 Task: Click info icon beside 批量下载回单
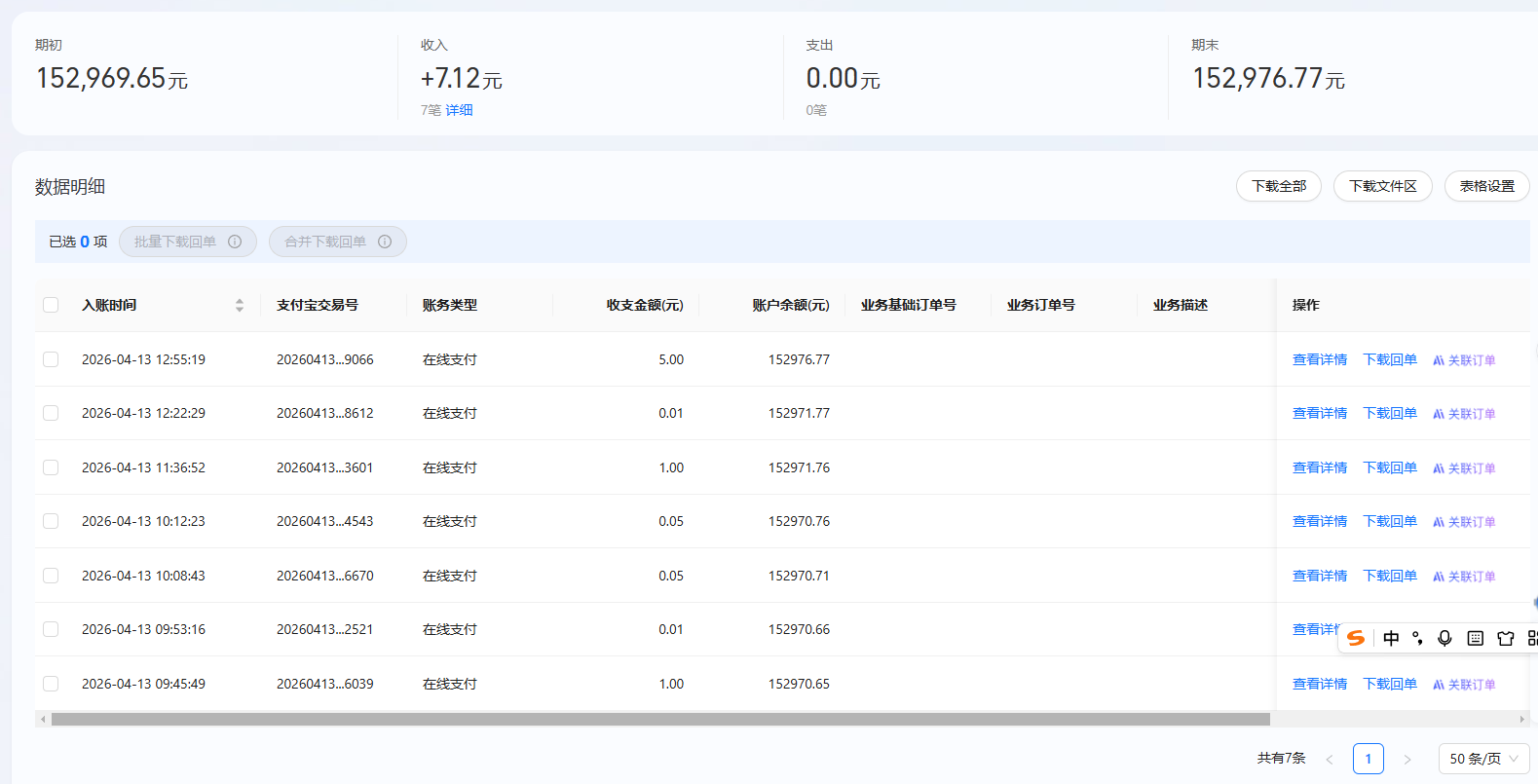[235, 242]
